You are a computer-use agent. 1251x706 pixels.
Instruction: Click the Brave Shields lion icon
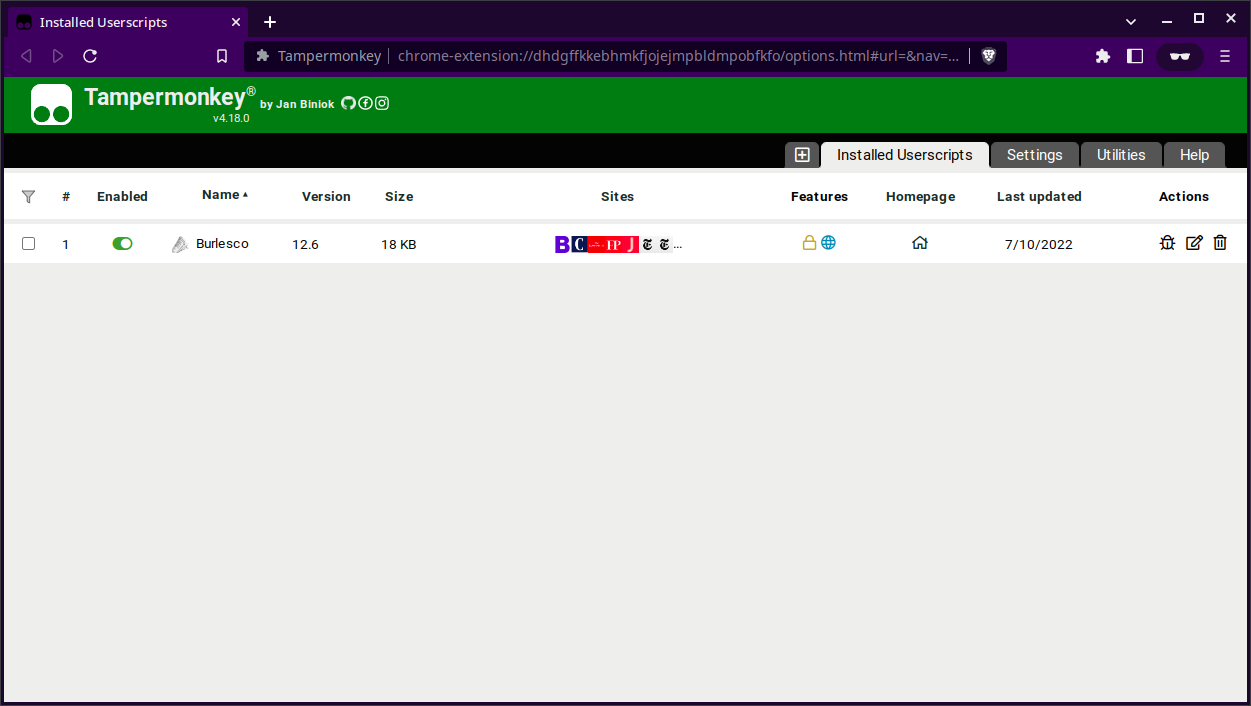pos(988,56)
